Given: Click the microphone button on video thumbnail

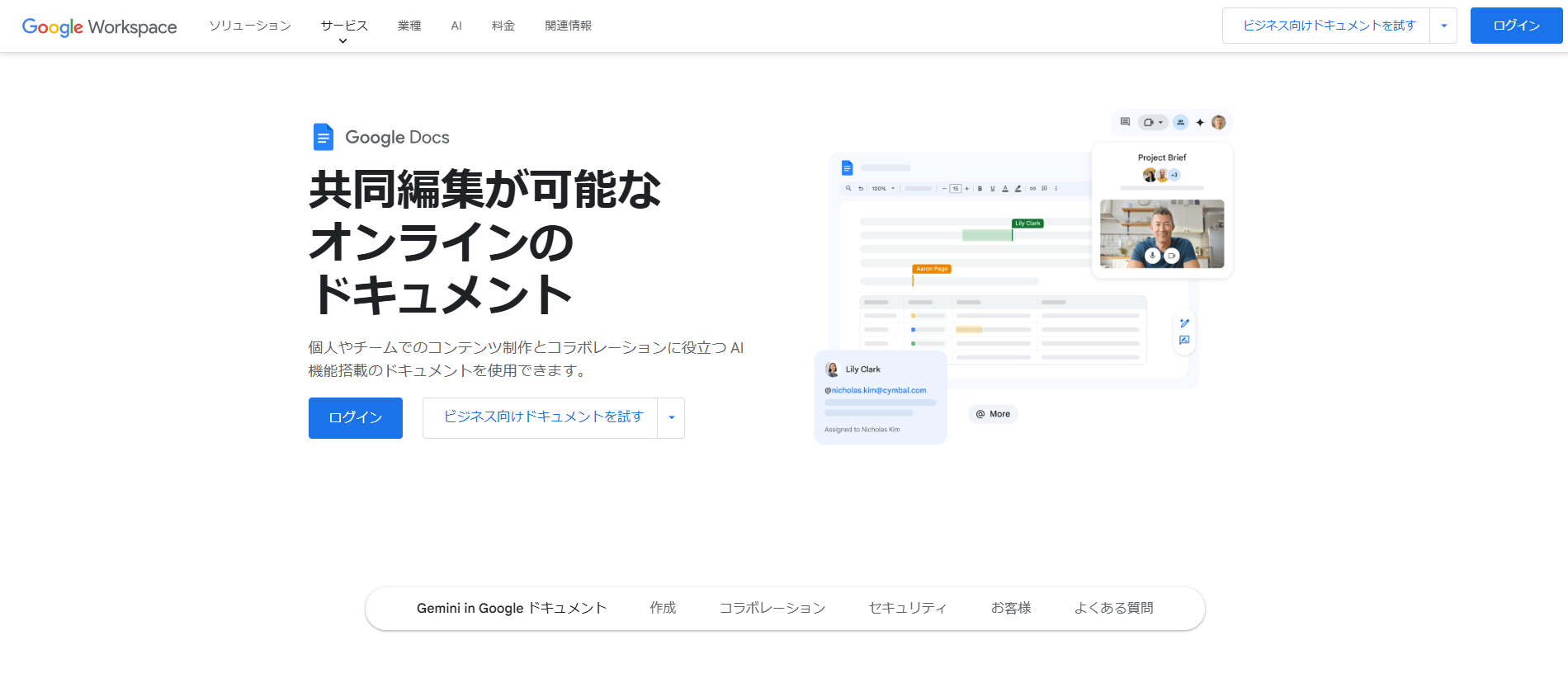Looking at the screenshot, I should 1153,256.
